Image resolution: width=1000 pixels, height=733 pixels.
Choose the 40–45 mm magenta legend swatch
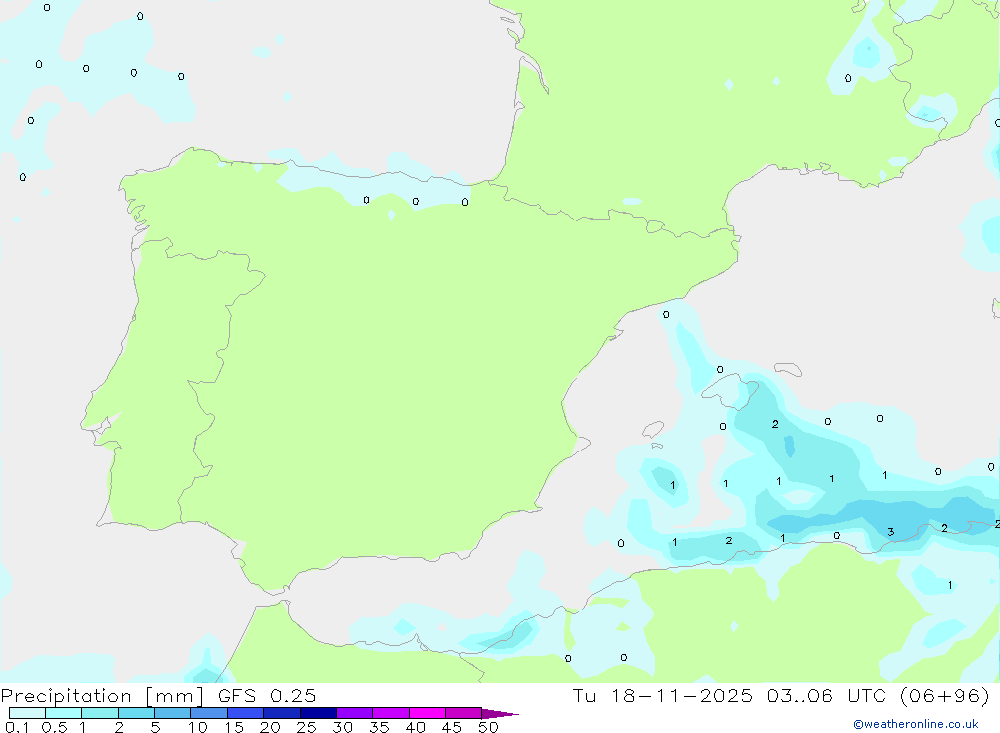click(427, 713)
